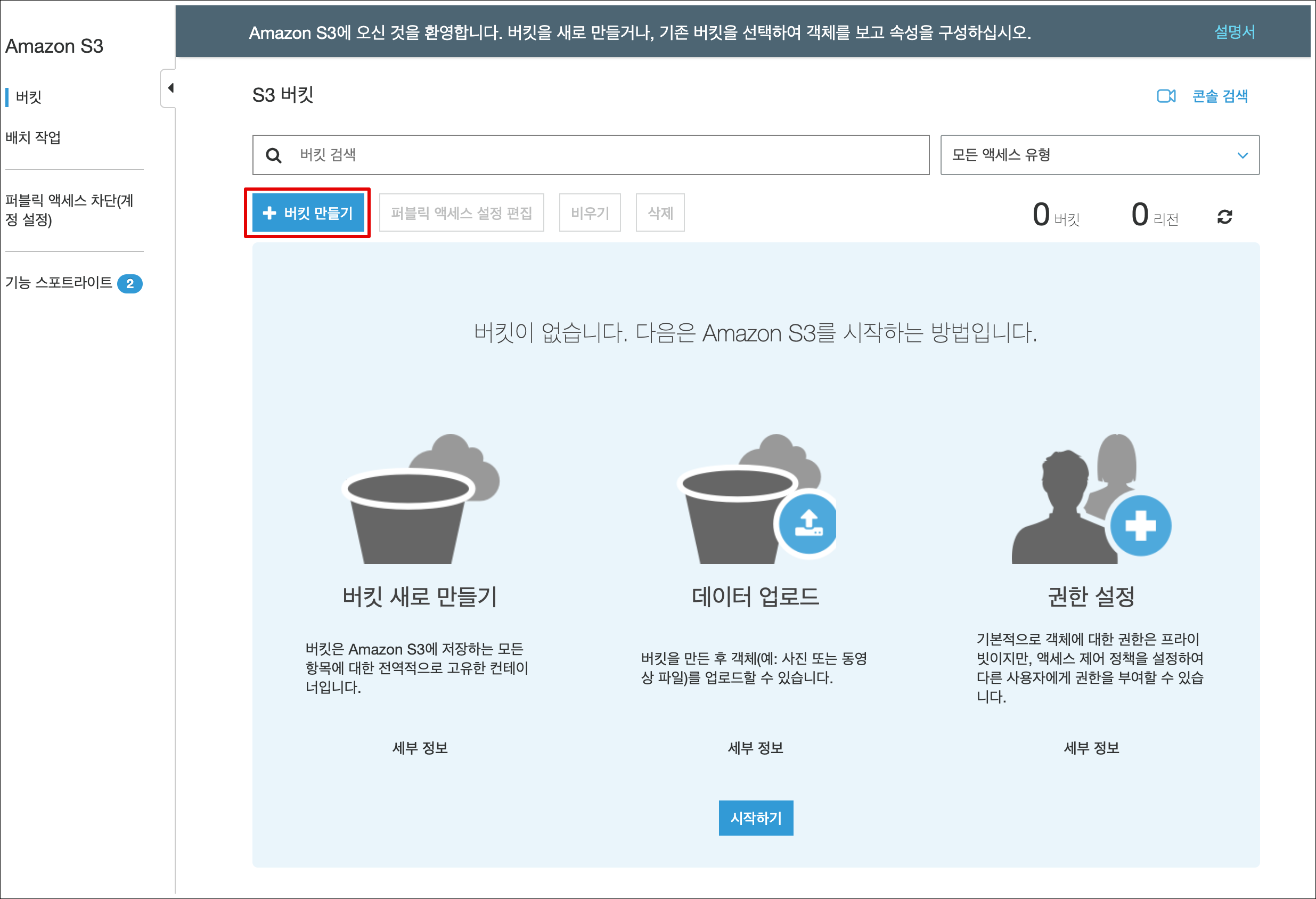Focus the 버킷 검색 input field
1316x899 pixels.
(591, 155)
